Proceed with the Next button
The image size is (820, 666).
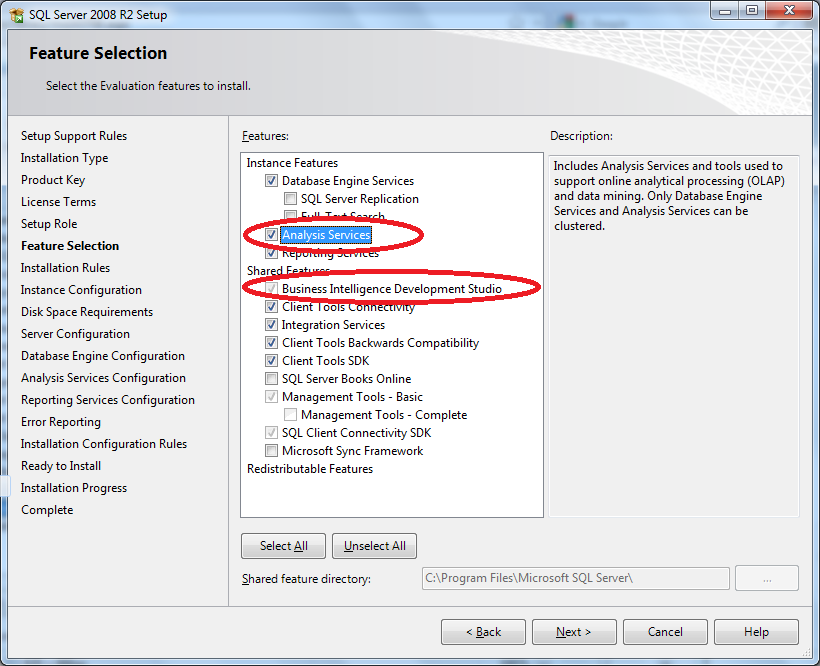574,632
